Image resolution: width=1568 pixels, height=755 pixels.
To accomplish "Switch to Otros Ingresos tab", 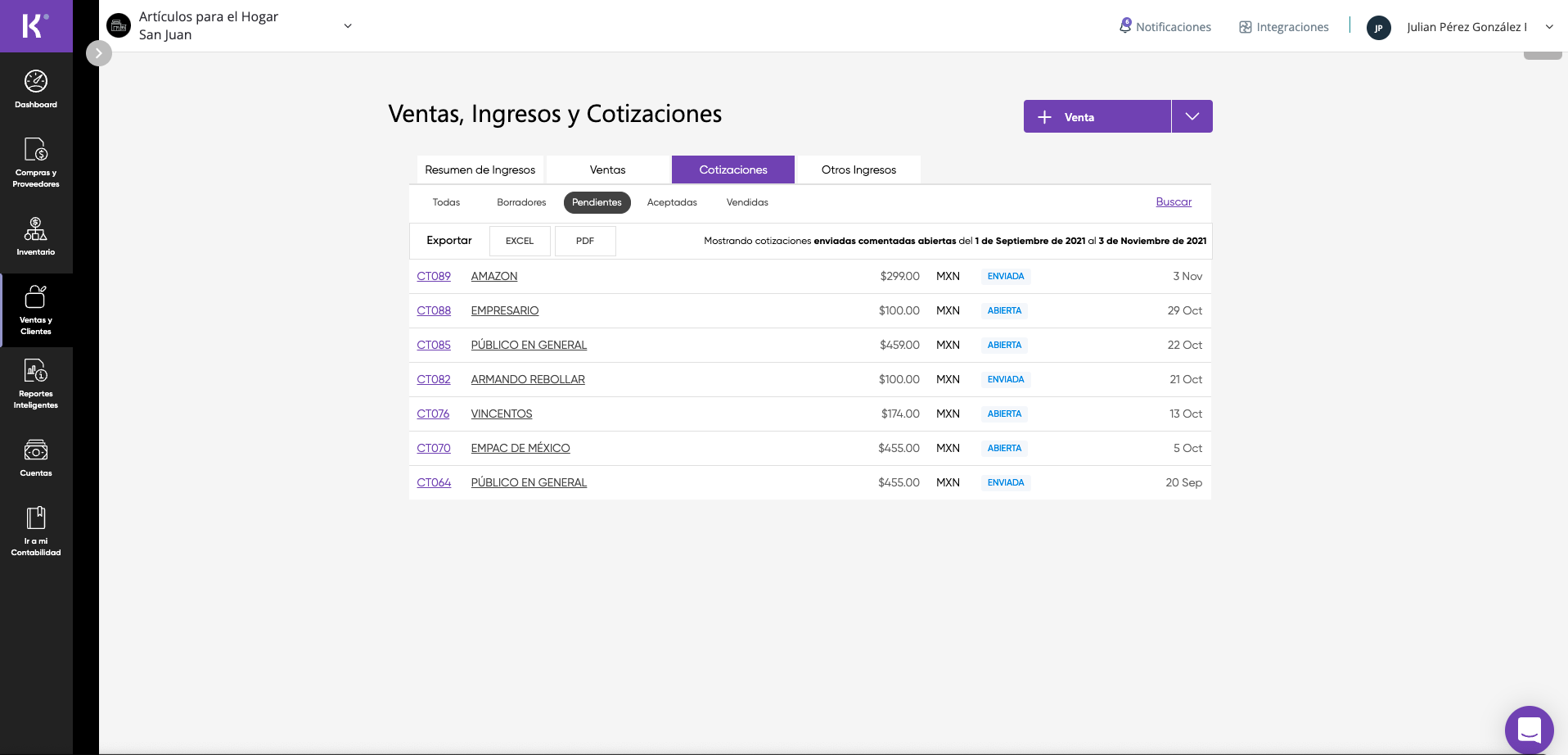I will click(858, 170).
